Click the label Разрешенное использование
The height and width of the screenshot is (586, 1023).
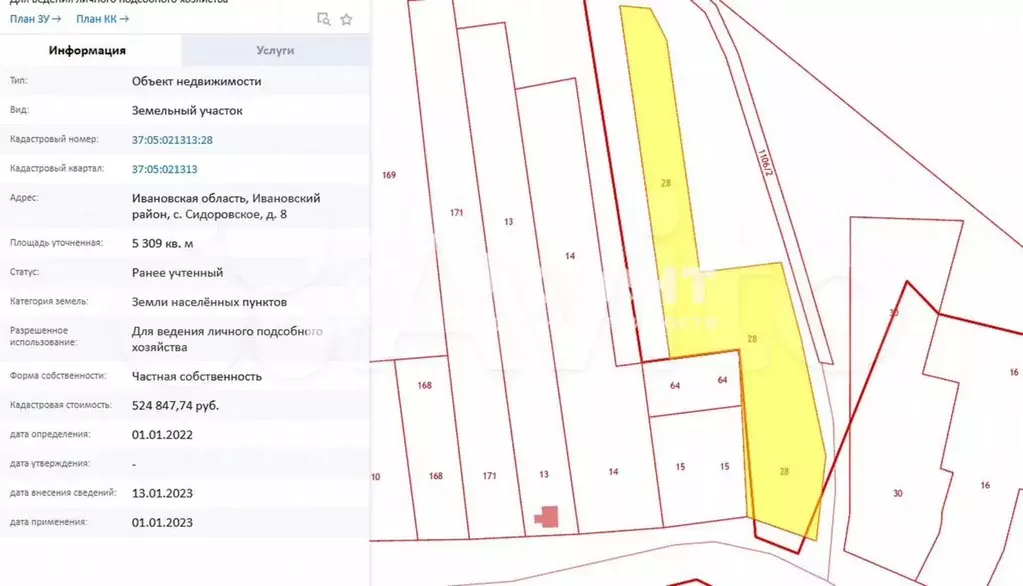(43, 336)
